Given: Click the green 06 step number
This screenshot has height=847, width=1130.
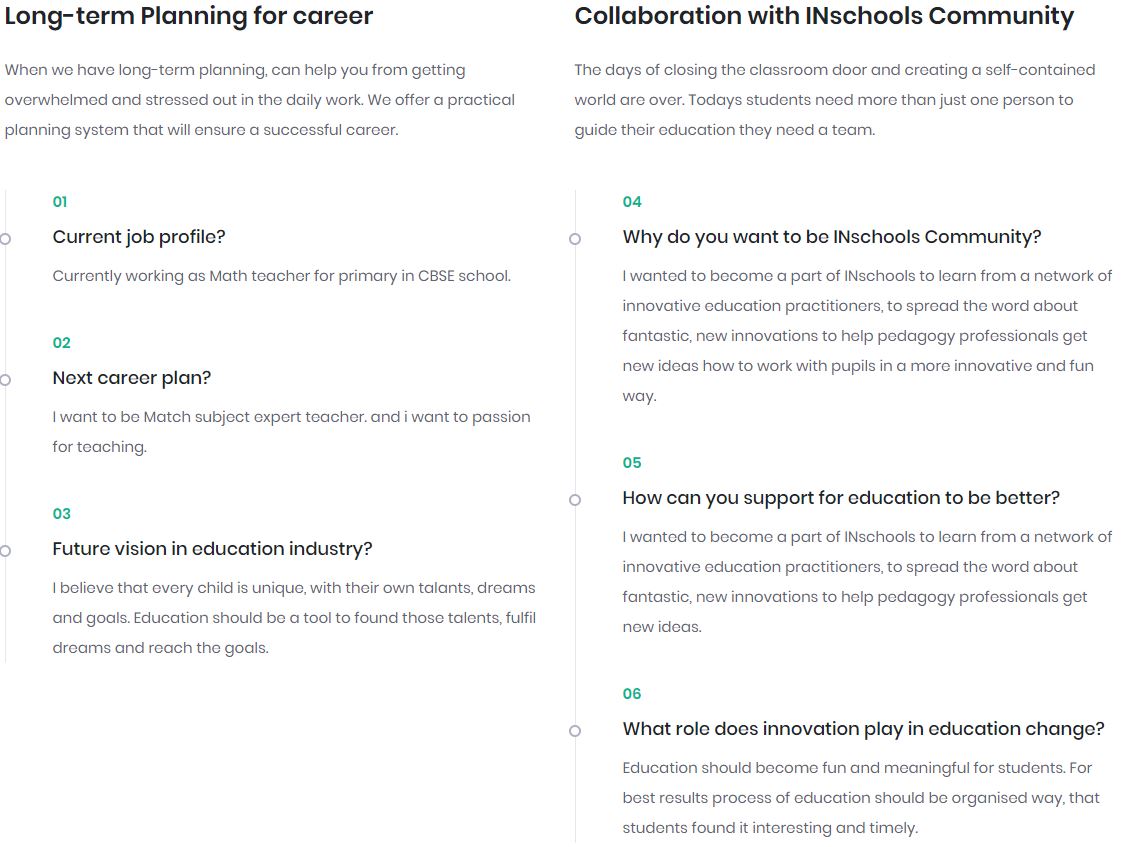Looking at the screenshot, I should pyautogui.click(x=632, y=693).
